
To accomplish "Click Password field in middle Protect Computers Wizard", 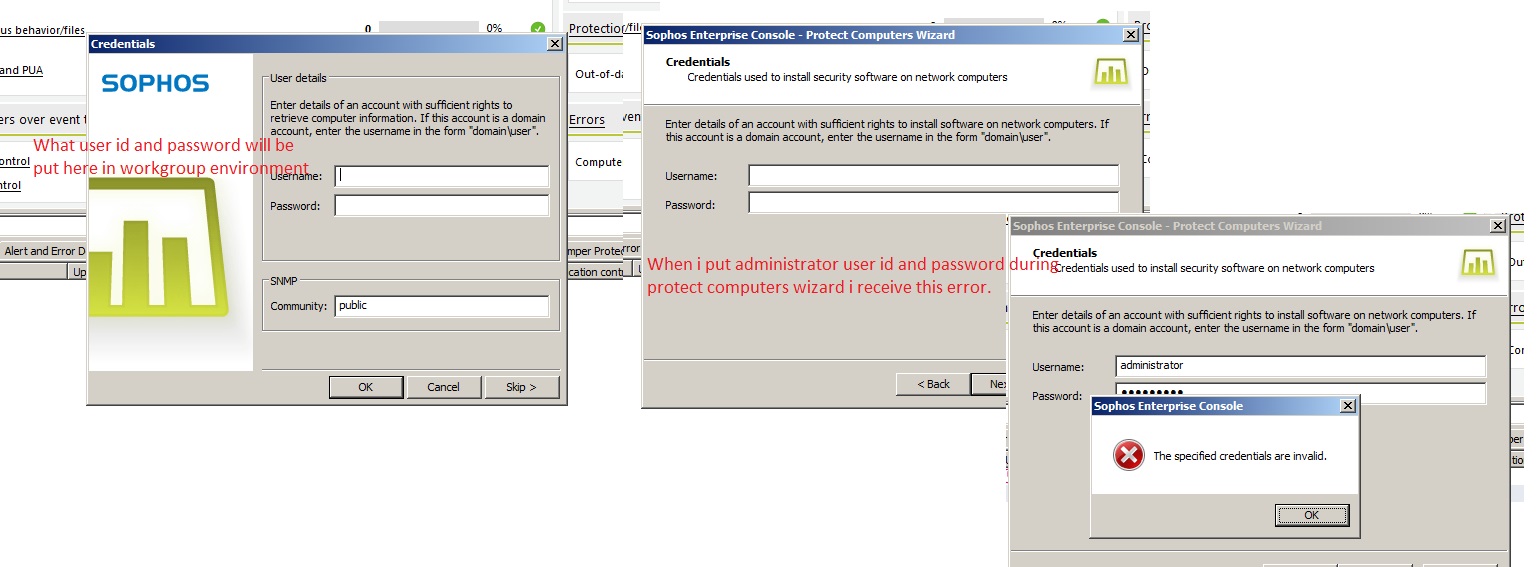I will 933,203.
